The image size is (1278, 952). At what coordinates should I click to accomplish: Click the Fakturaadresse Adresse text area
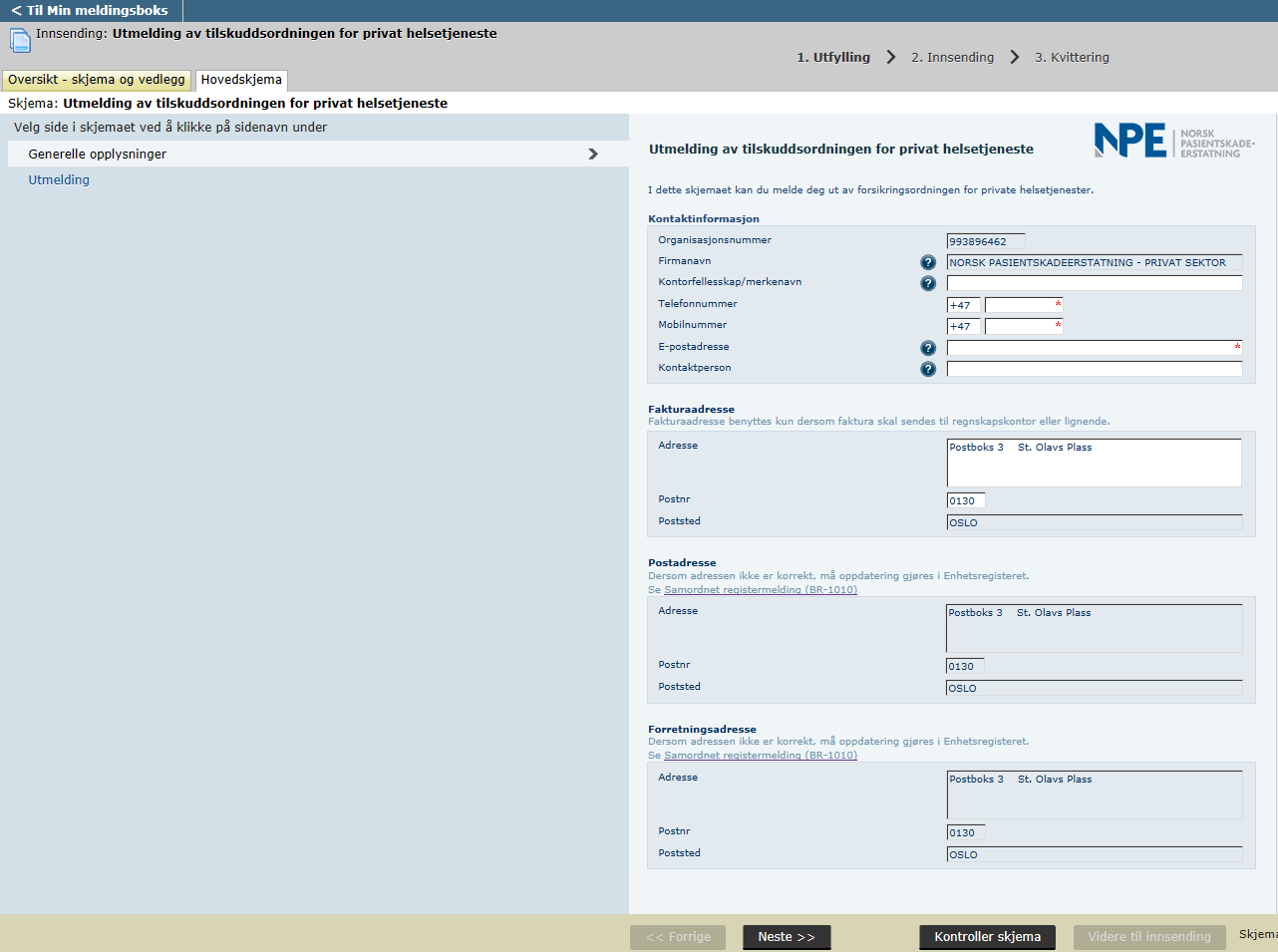point(1095,463)
